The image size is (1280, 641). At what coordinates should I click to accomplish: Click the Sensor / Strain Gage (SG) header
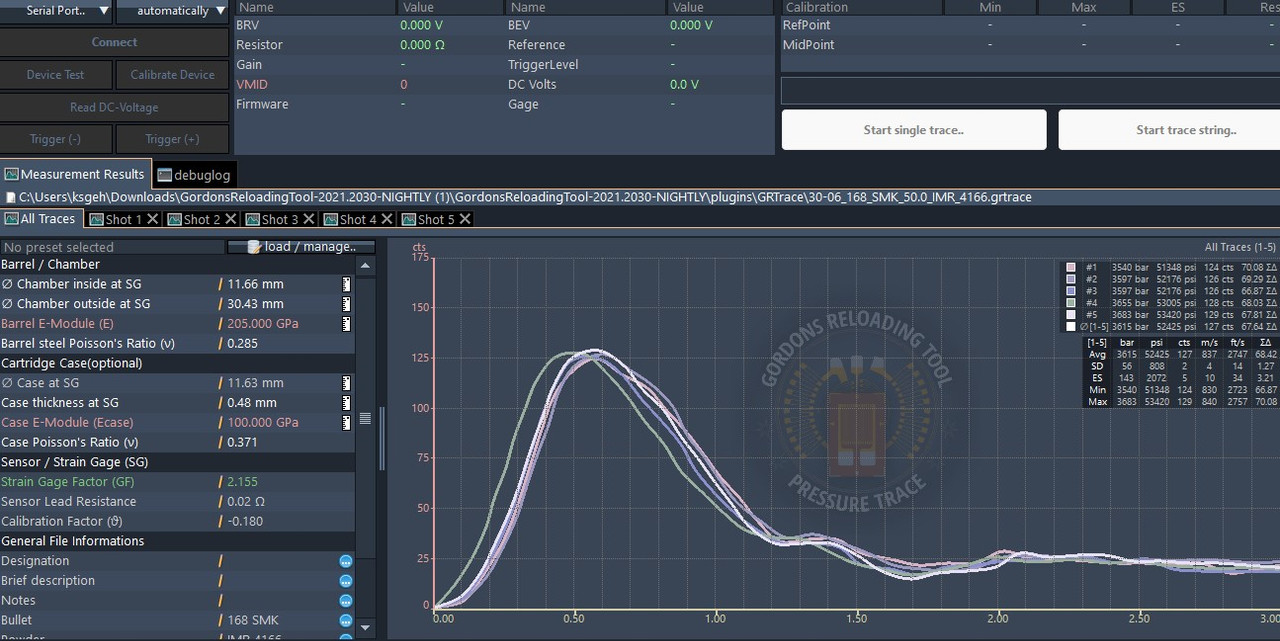177,463
